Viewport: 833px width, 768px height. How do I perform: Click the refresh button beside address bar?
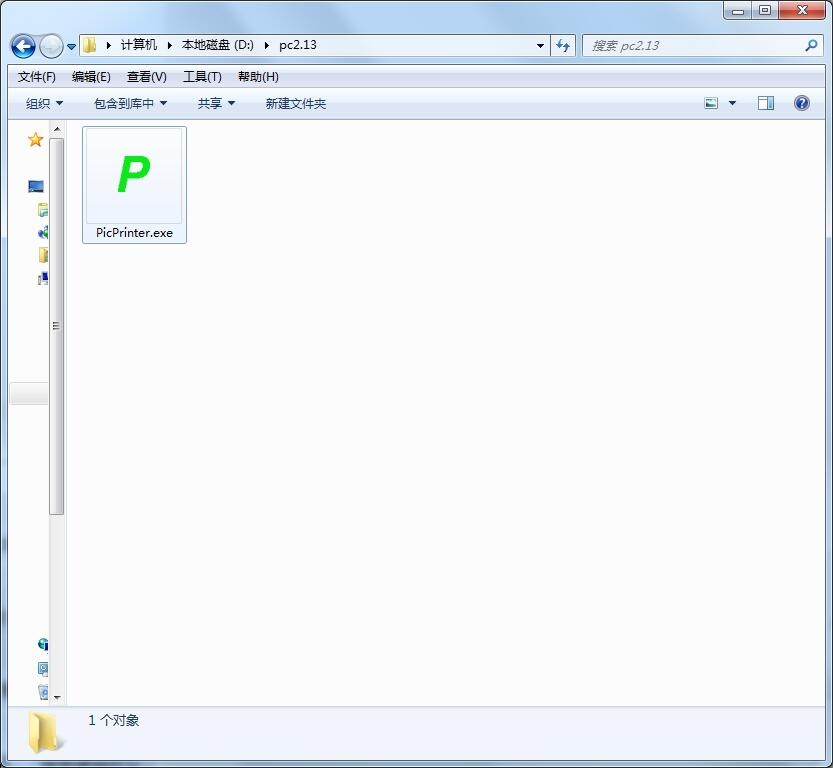point(563,46)
